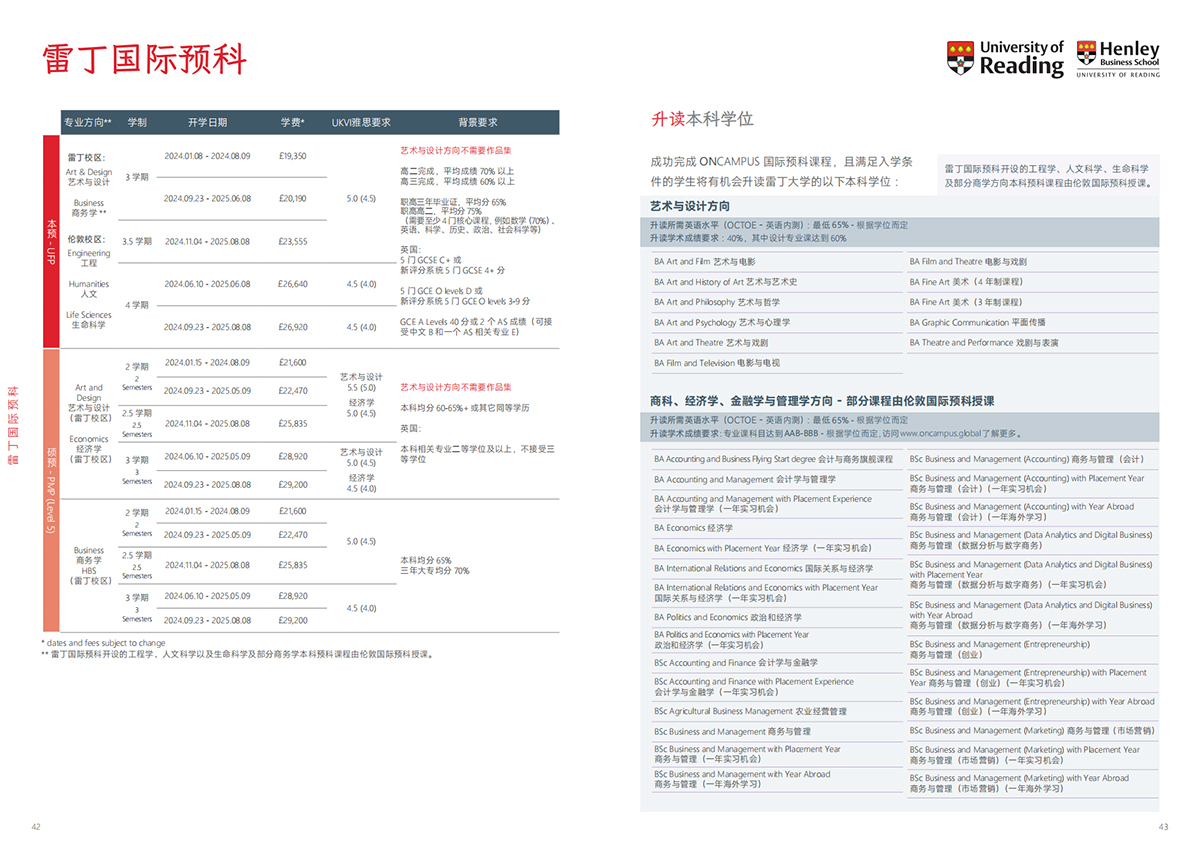Select the 专业方向 column header
The height and width of the screenshot is (851, 1200).
[88, 122]
